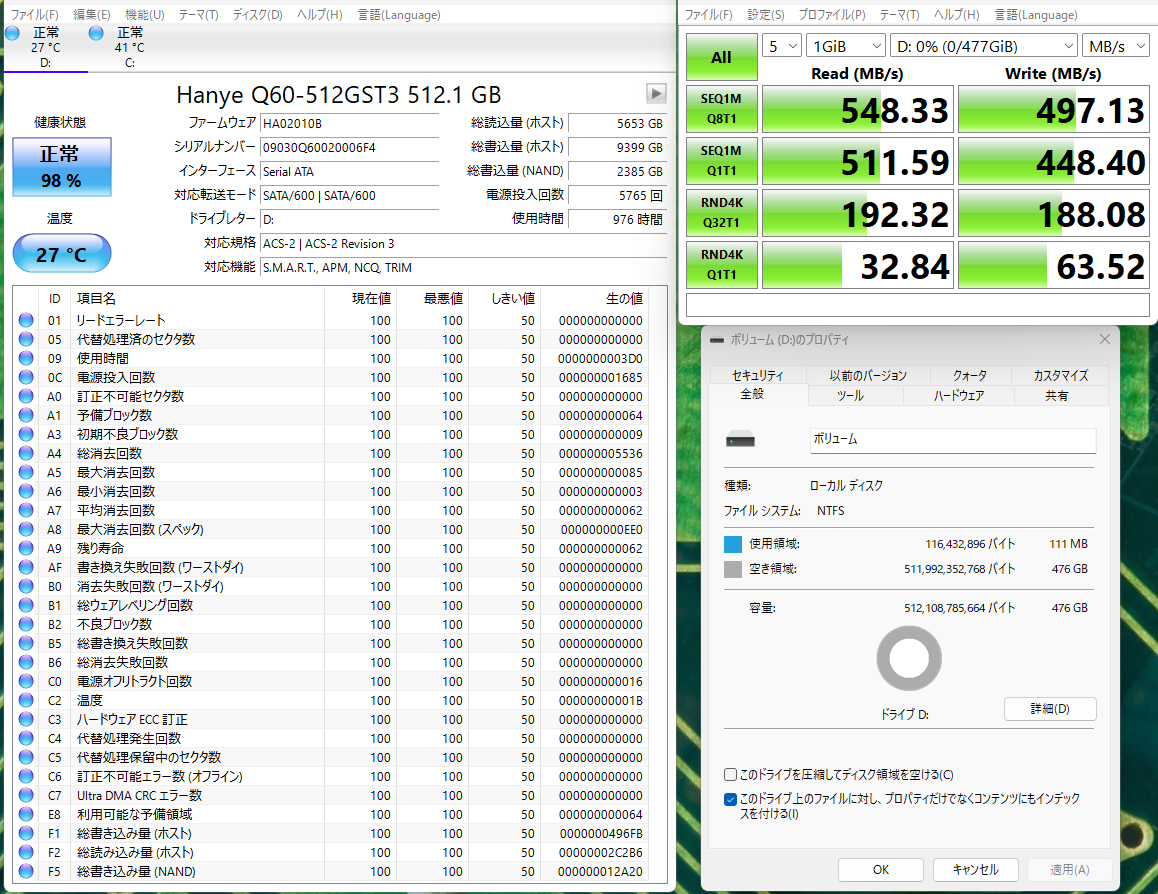
Task: Open the プロファイル(P) menu
Action: (x=832, y=15)
